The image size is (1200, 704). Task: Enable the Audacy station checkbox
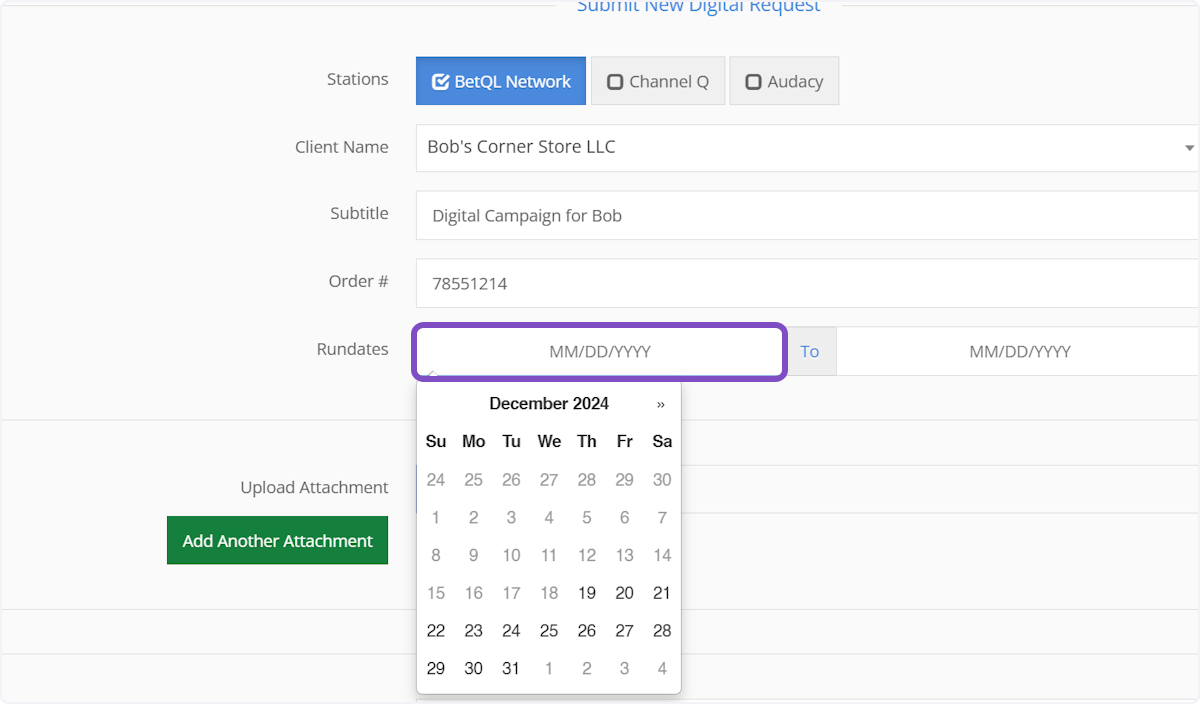(x=783, y=82)
